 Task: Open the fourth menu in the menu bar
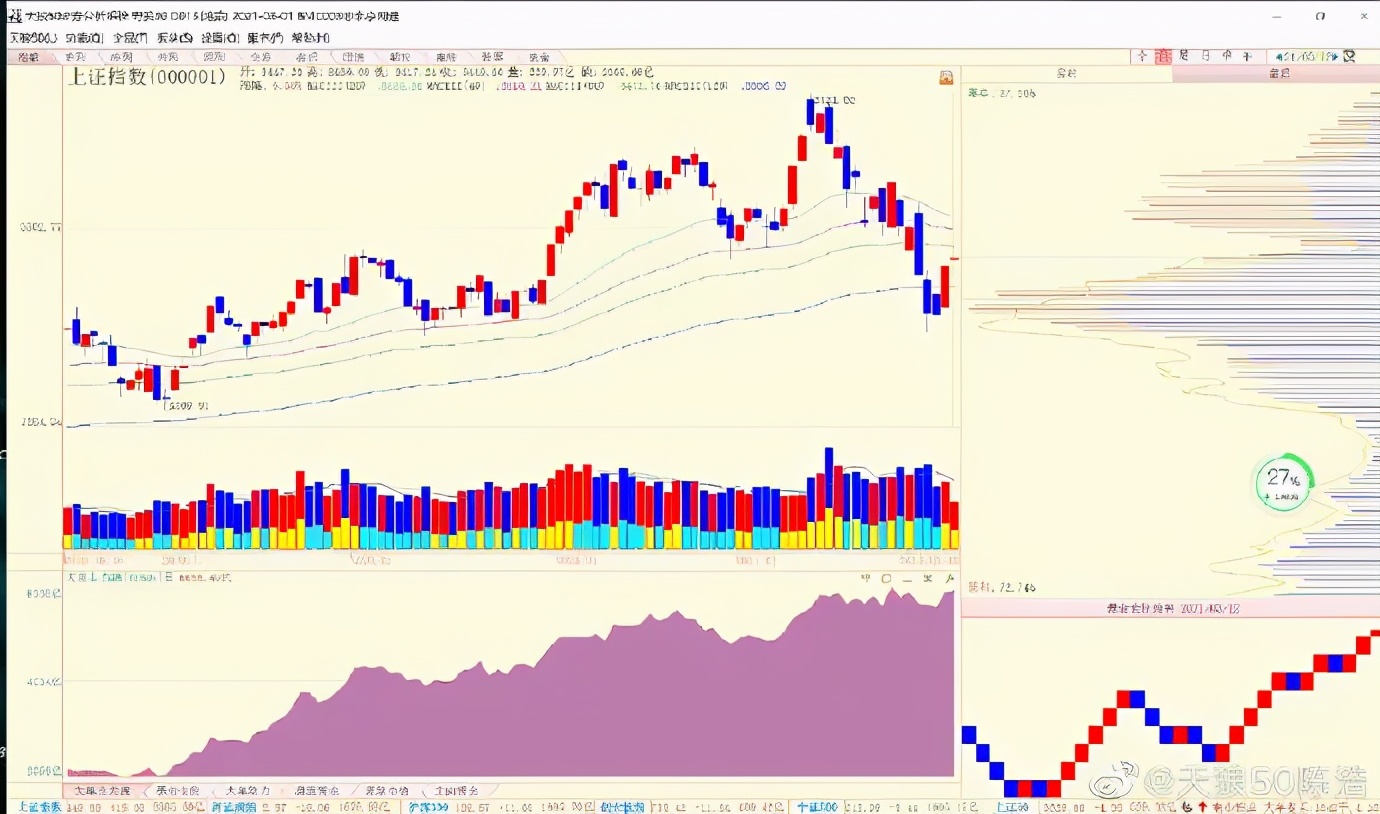[x=175, y=37]
